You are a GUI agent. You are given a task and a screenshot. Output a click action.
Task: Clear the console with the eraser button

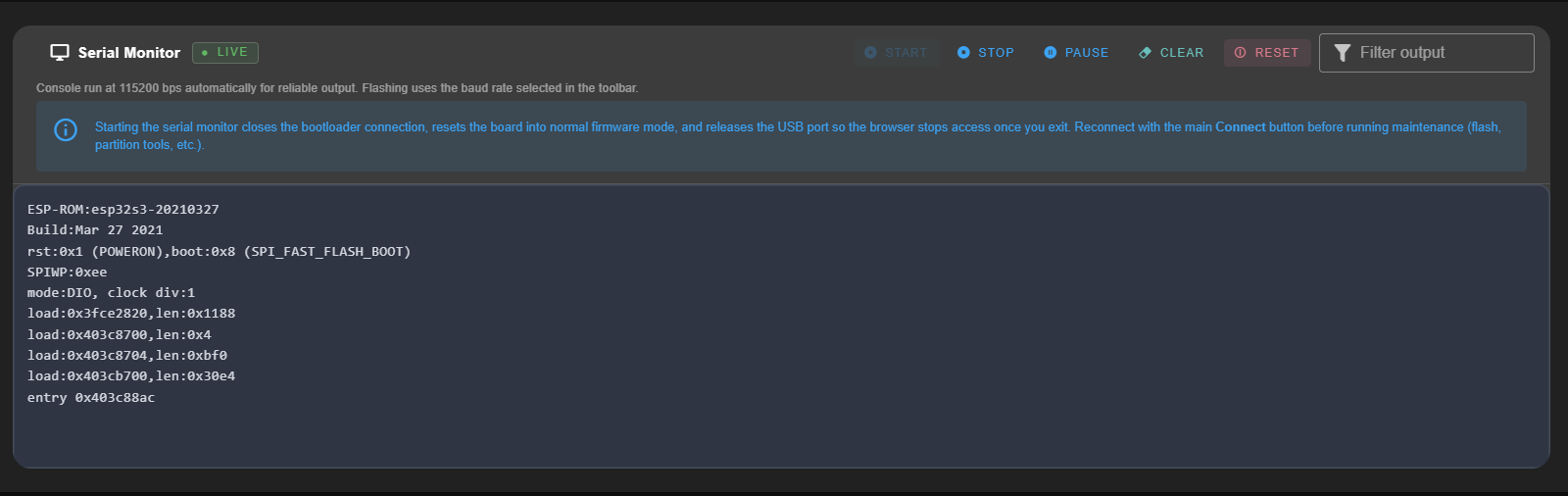1171,53
